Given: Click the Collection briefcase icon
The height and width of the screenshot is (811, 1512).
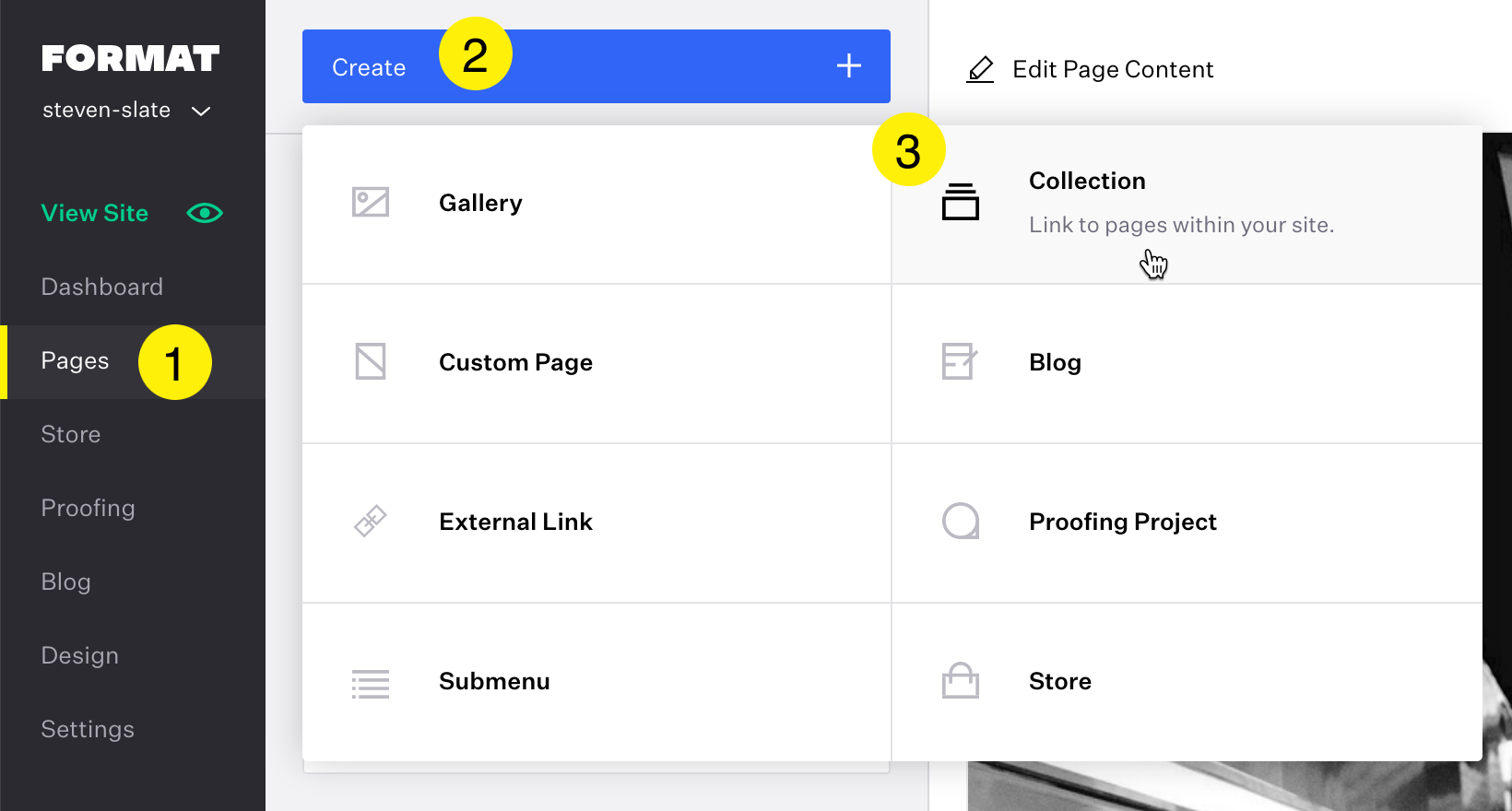Looking at the screenshot, I should click(961, 202).
